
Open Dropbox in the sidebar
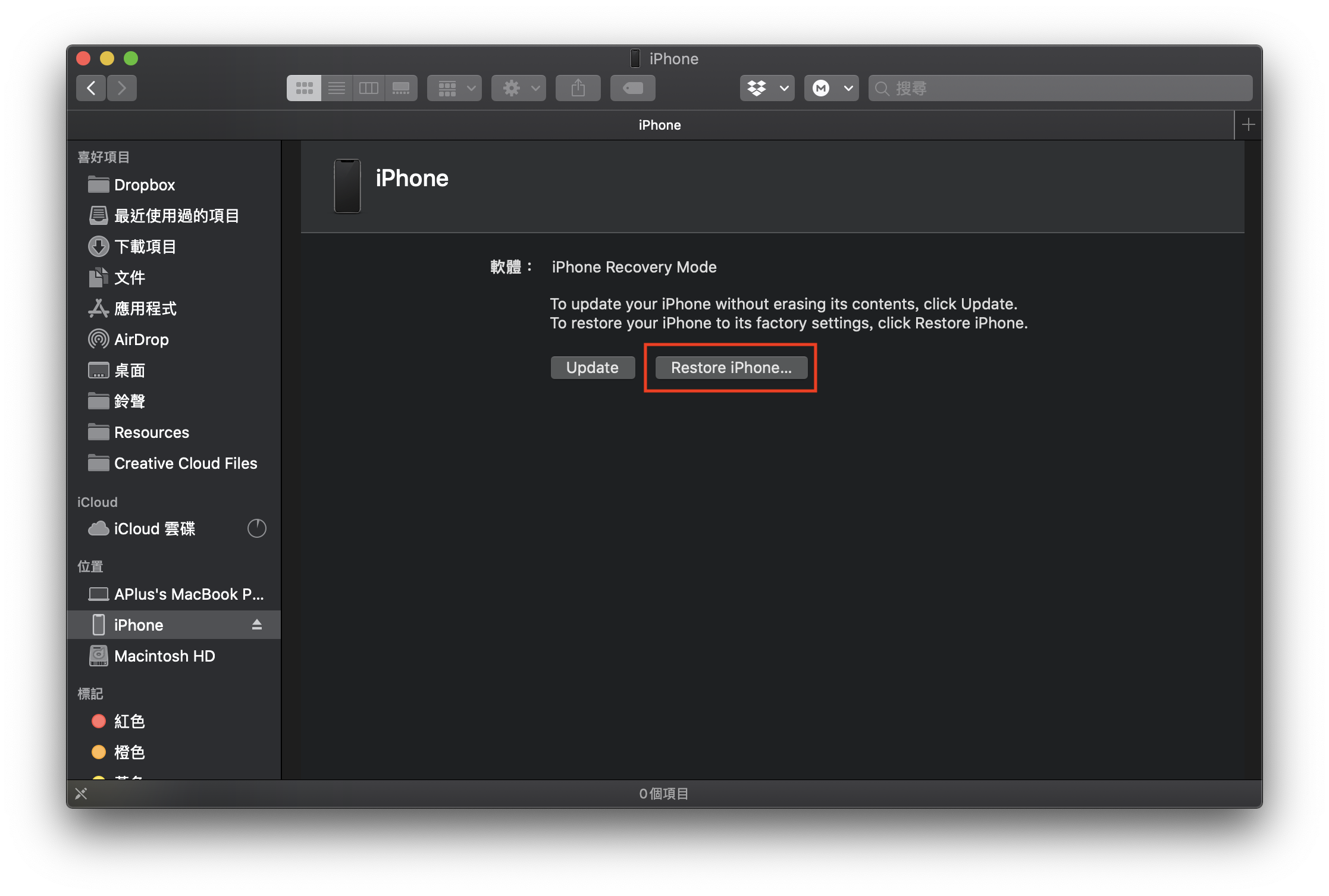[x=174, y=185]
